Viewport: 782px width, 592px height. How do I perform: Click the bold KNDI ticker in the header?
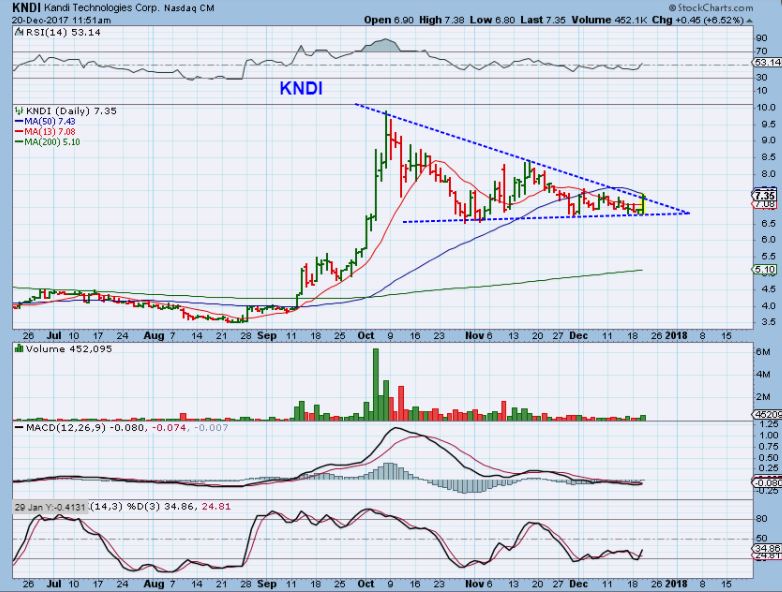pyautogui.click(x=26, y=7)
